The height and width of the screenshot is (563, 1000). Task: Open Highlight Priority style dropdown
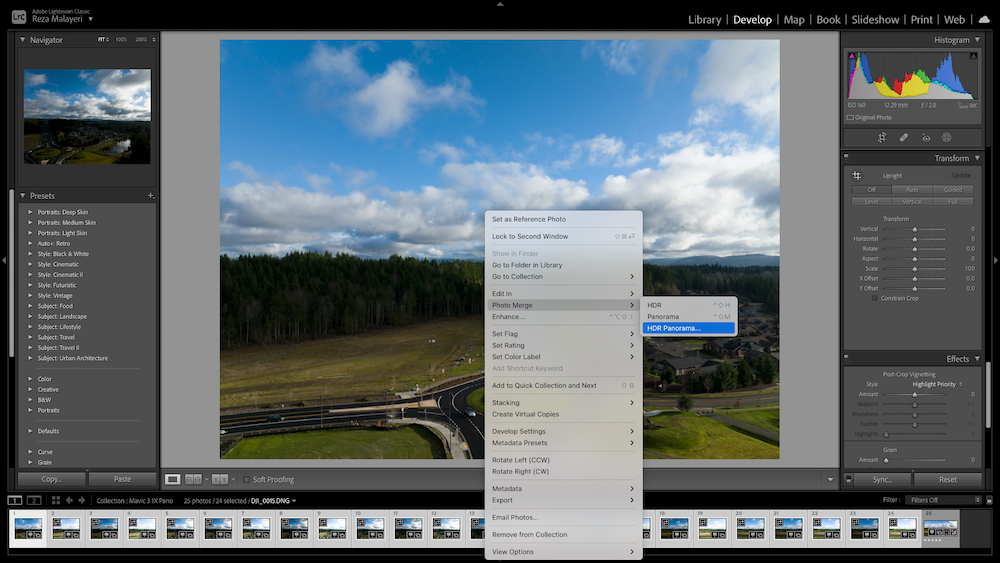pos(938,384)
